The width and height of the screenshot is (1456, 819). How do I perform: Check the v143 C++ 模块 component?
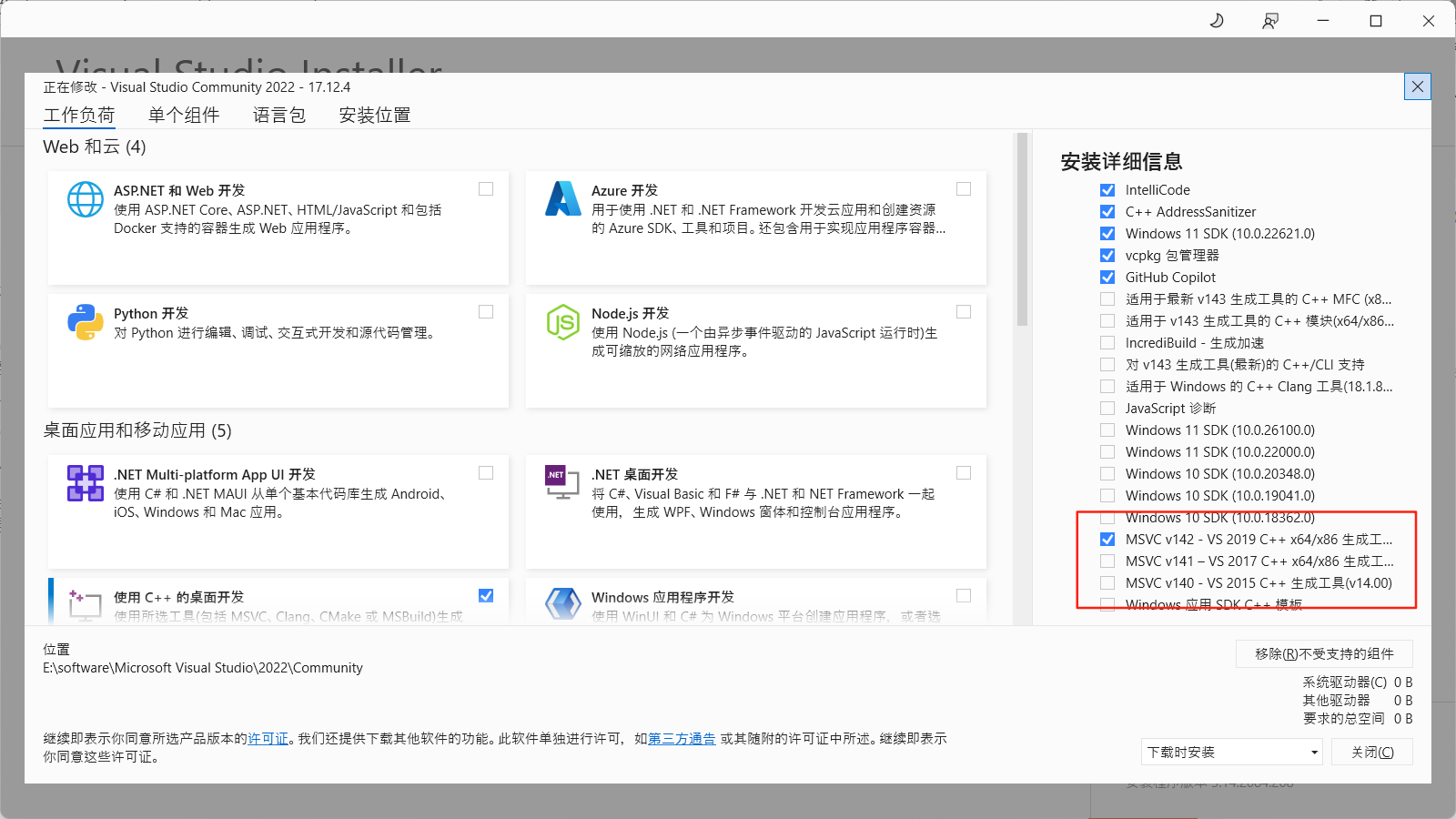tap(1107, 321)
